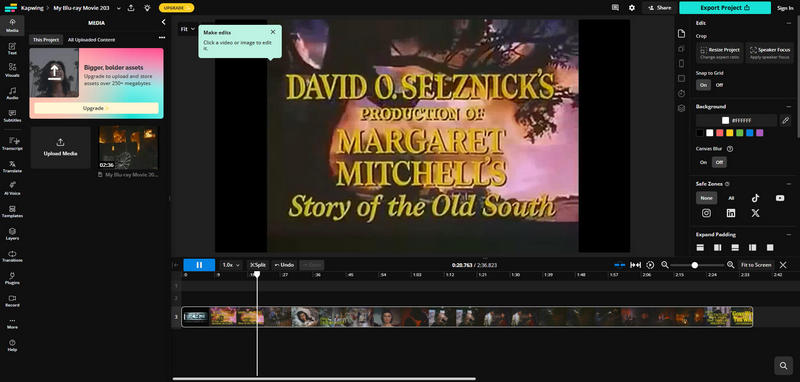Turn Snap to Grid Off
The image size is (800, 382).
pyautogui.click(x=719, y=85)
